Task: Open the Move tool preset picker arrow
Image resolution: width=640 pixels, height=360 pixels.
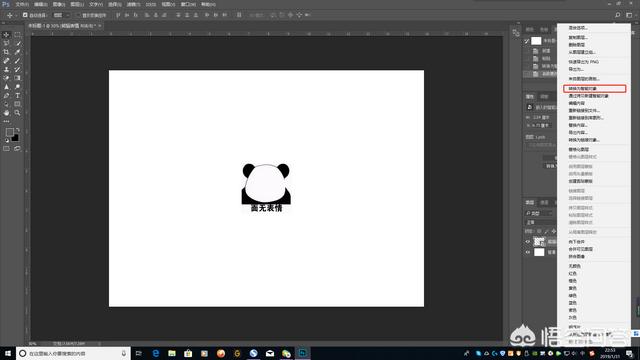Action: coord(16,15)
